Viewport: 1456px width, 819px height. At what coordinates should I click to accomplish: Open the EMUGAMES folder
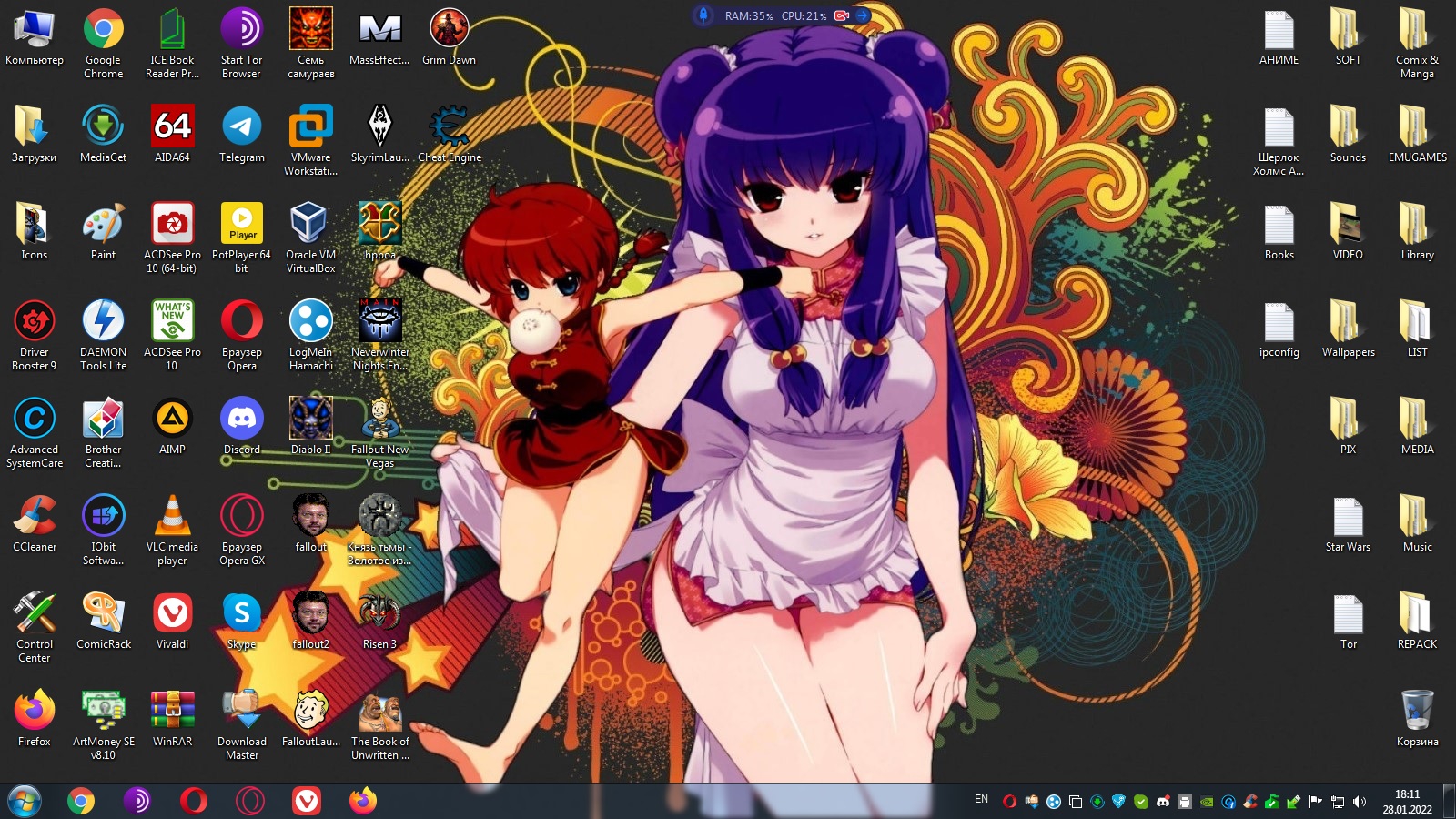tap(1417, 135)
